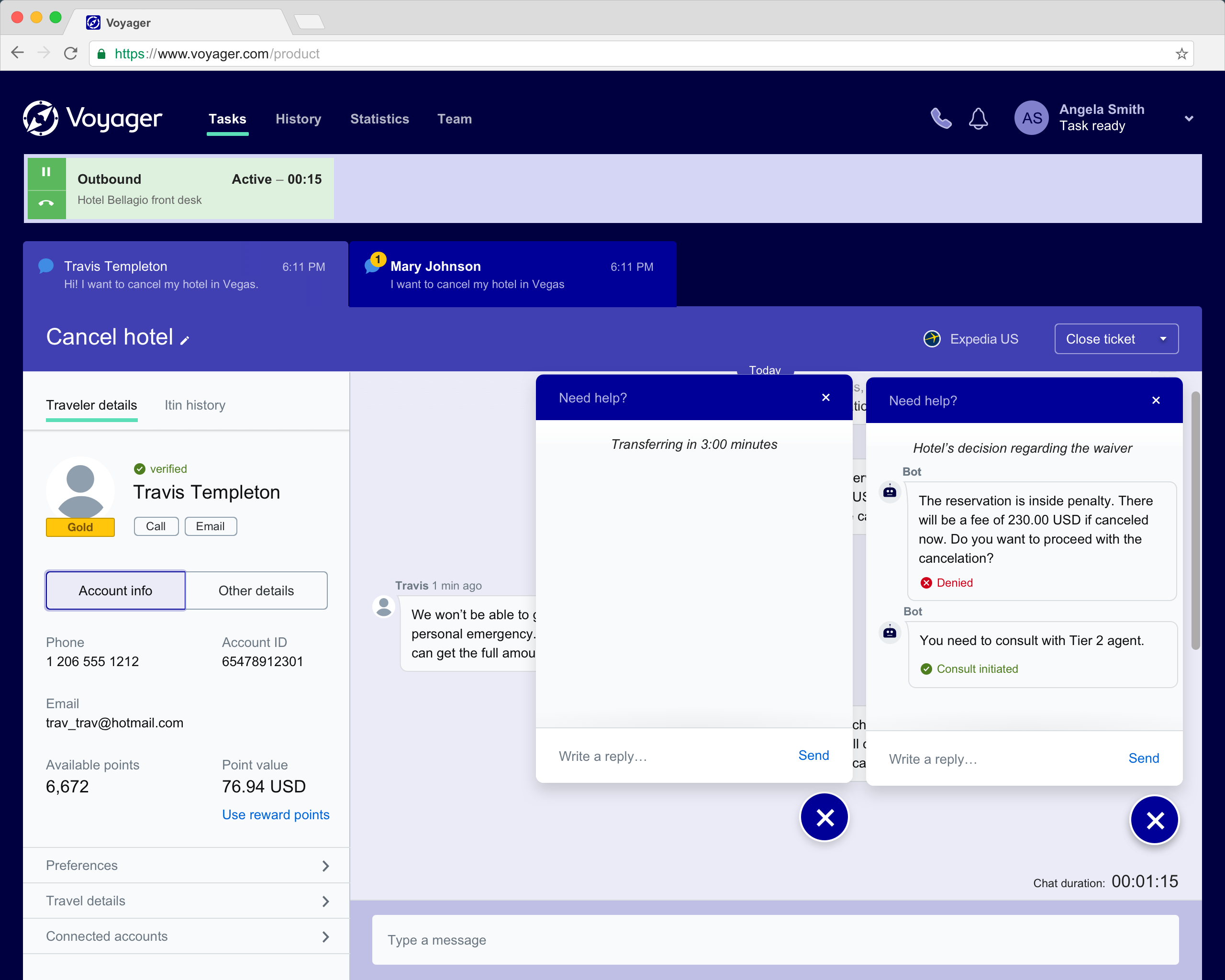
Task: Pause the active outbound call
Action: tap(46, 172)
